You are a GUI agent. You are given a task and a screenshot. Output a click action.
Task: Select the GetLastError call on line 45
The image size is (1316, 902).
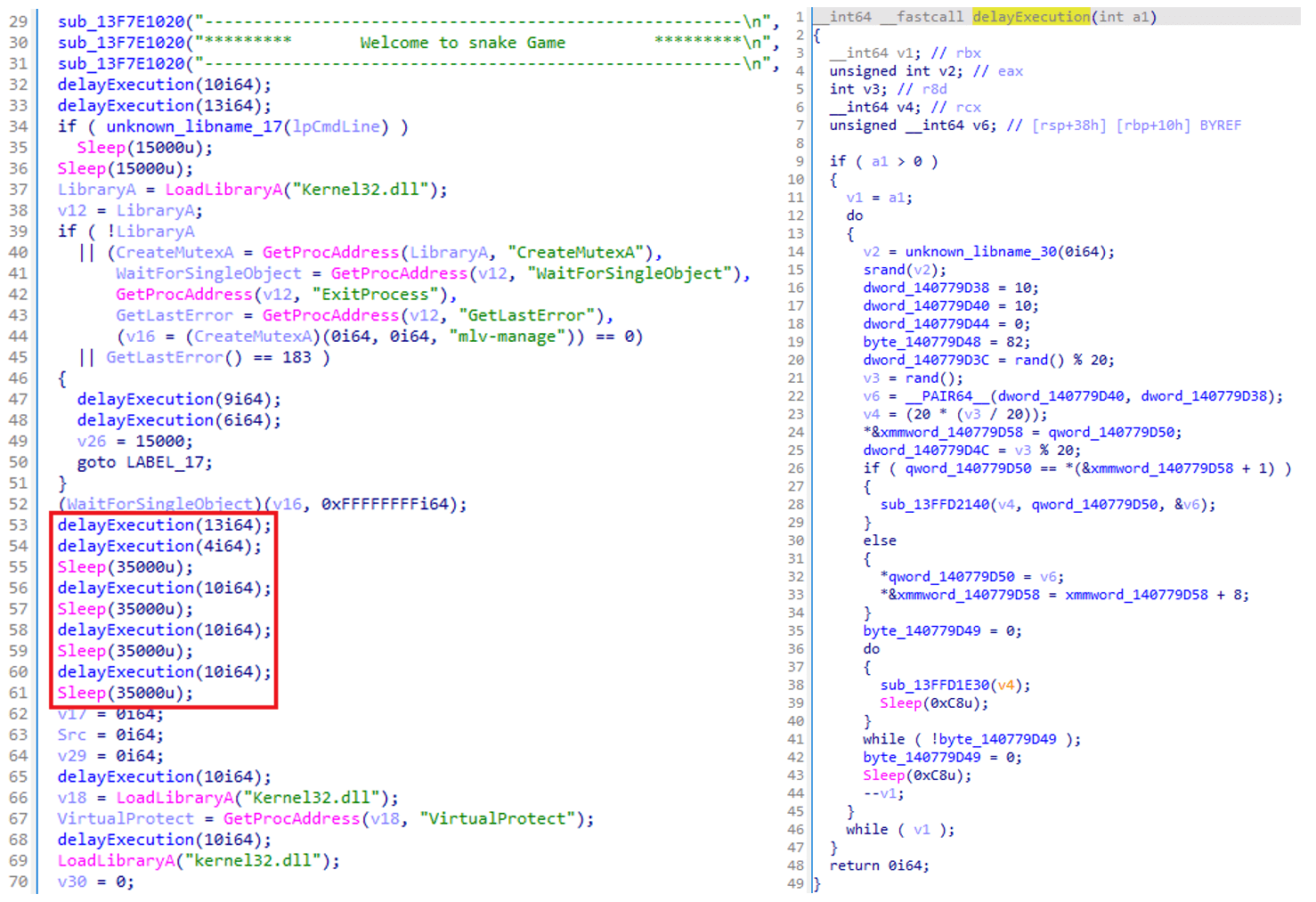[x=164, y=357]
